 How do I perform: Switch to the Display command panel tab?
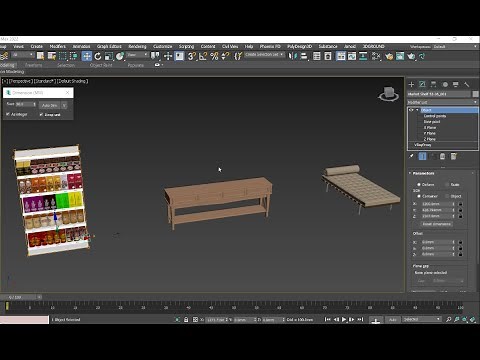click(456, 84)
